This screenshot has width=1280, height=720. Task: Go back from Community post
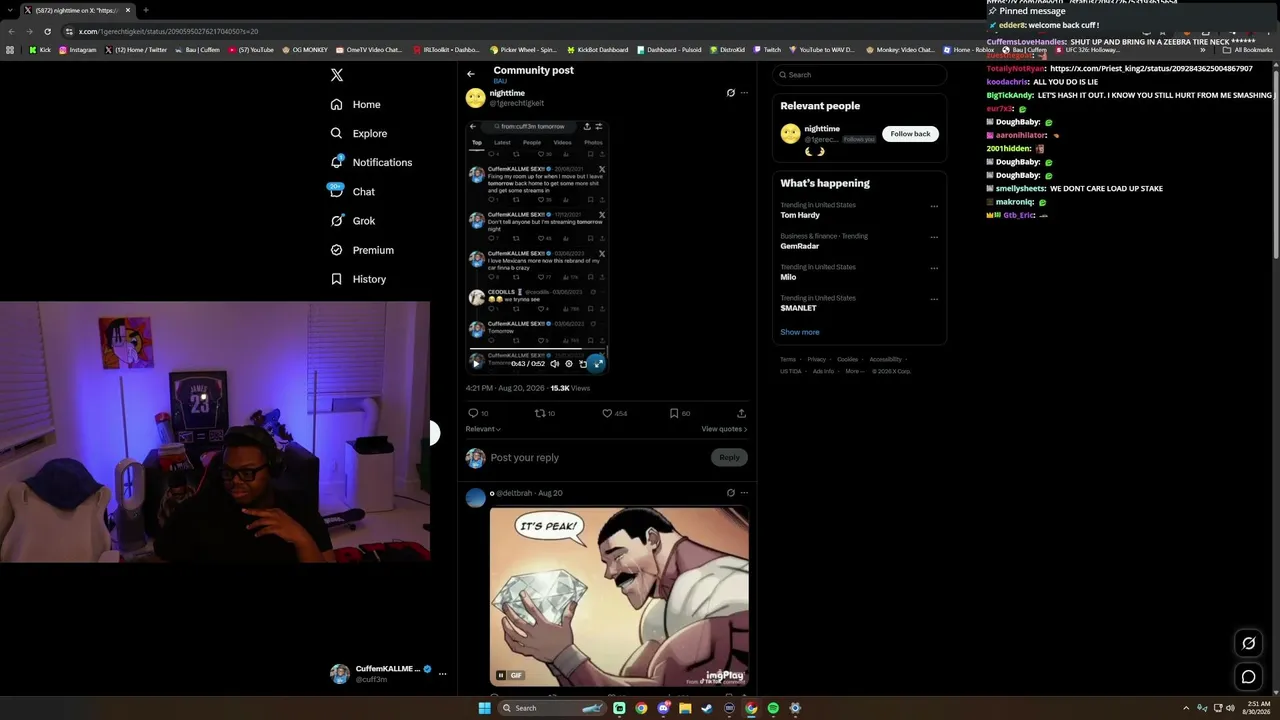(471, 74)
